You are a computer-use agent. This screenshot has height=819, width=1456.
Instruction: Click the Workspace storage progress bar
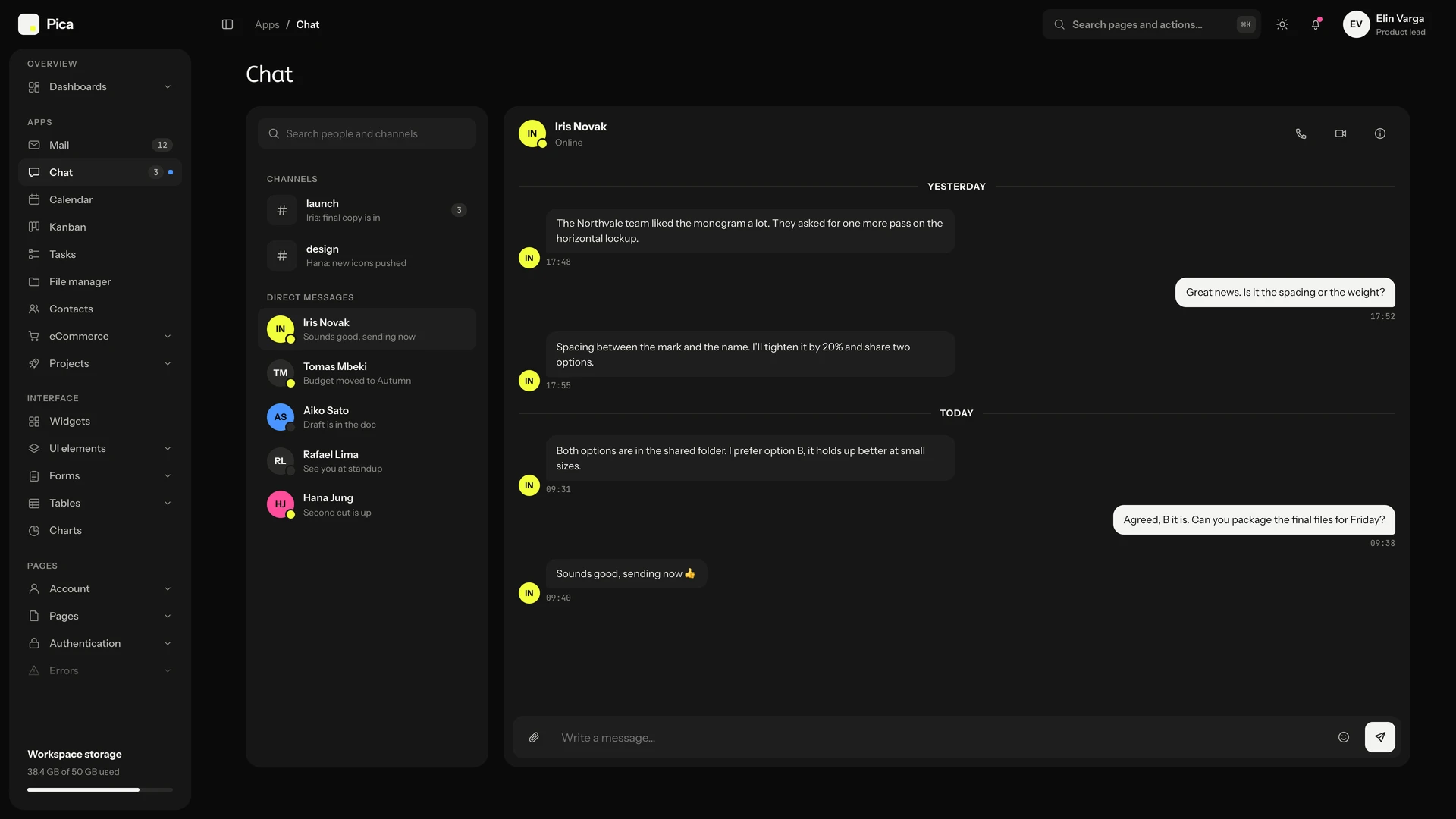click(100, 789)
